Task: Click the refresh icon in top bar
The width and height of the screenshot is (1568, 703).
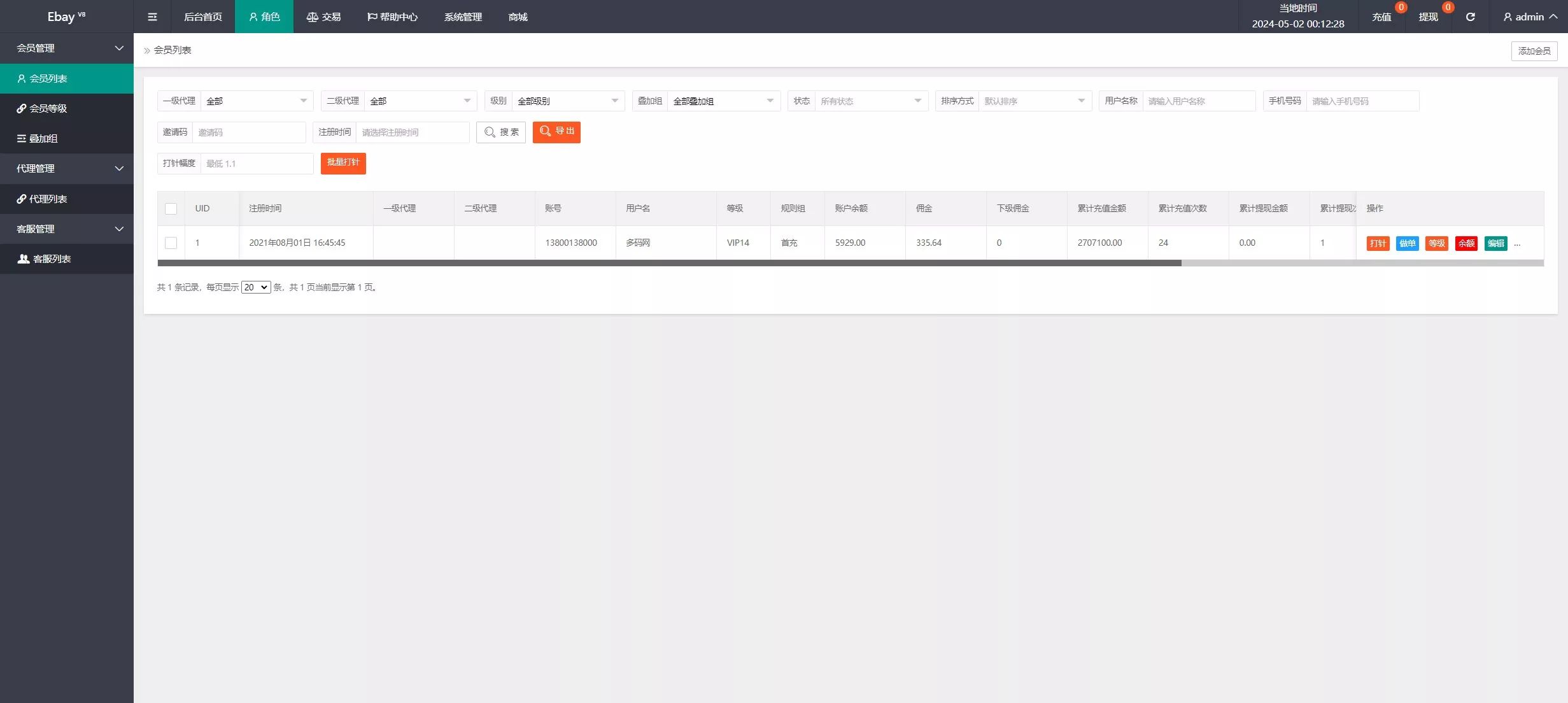Action: pos(1471,17)
